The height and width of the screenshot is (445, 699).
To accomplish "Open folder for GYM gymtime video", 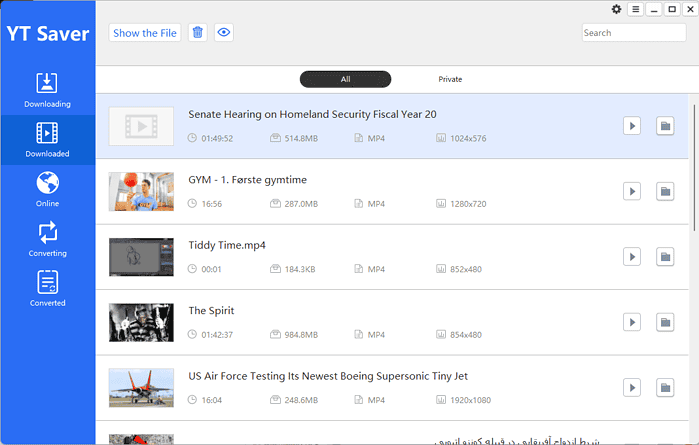I will tap(665, 191).
